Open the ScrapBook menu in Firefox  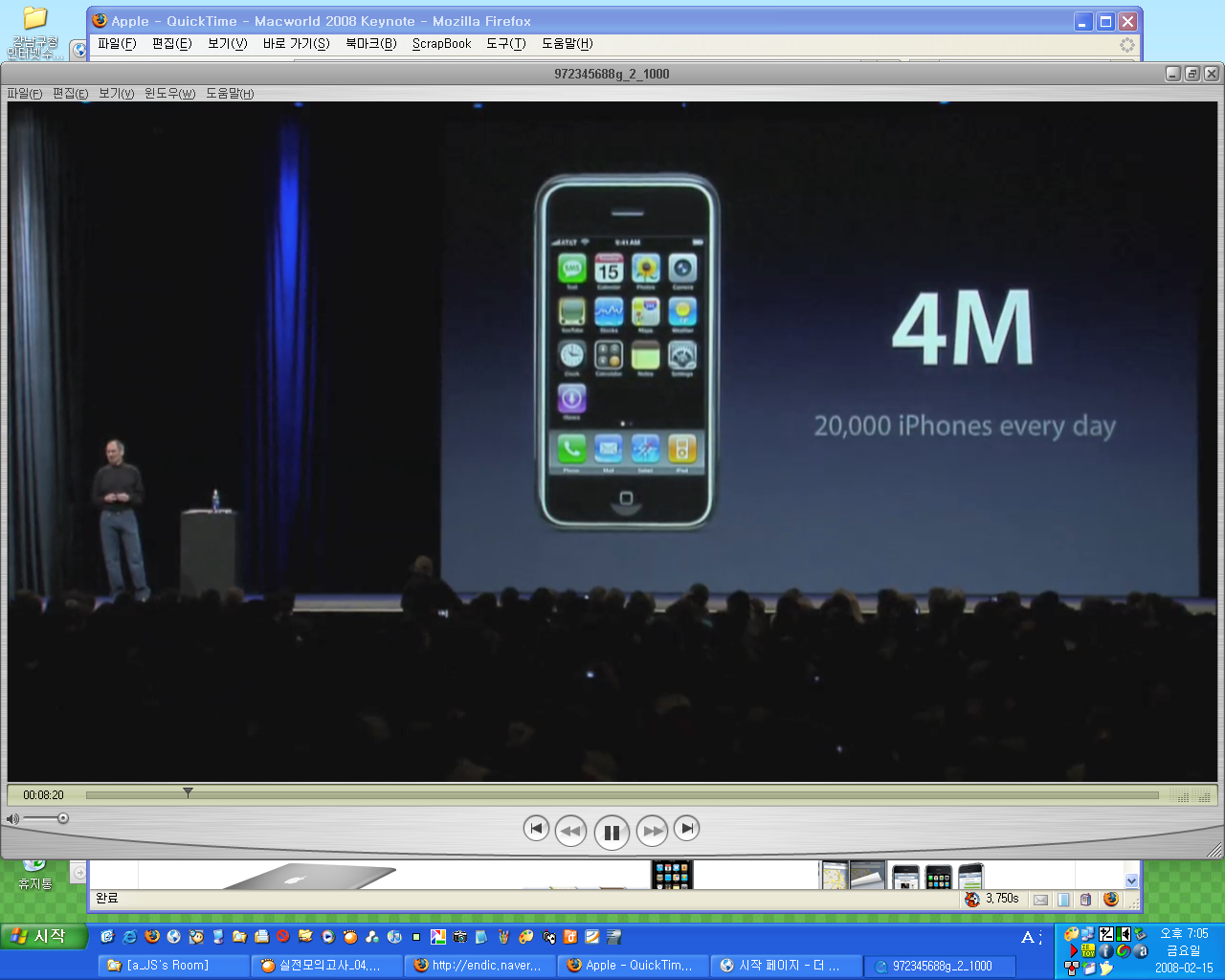click(x=441, y=43)
